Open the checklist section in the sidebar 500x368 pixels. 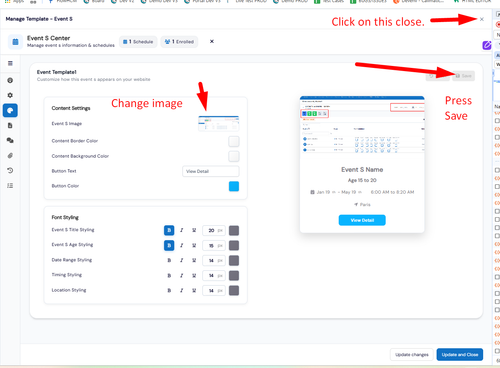point(10,186)
